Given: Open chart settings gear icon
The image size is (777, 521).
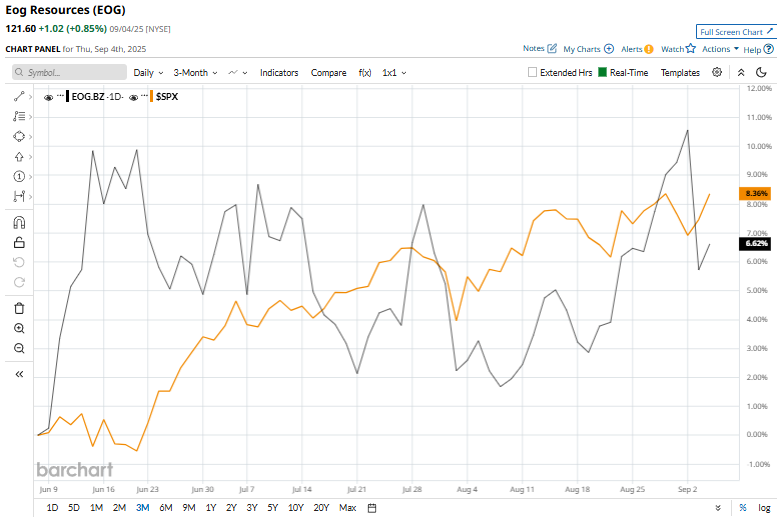Looking at the screenshot, I should [717, 72].
